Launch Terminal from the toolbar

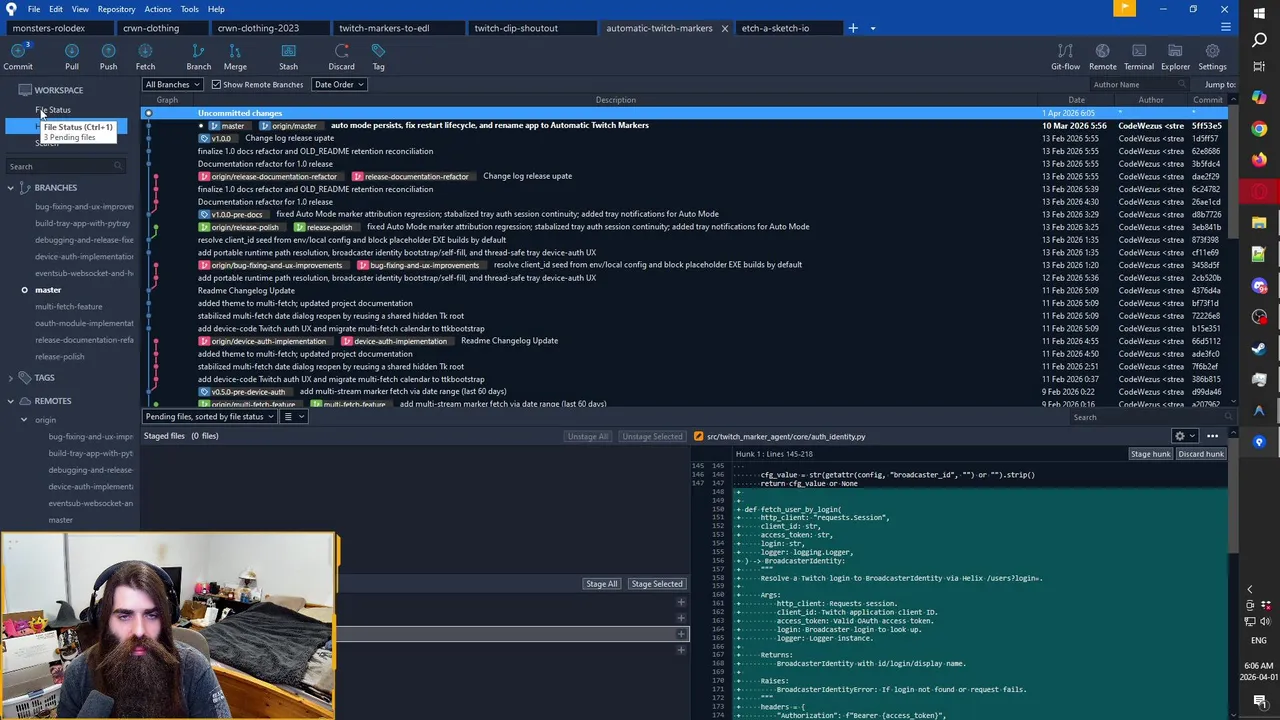(1138, 57)
